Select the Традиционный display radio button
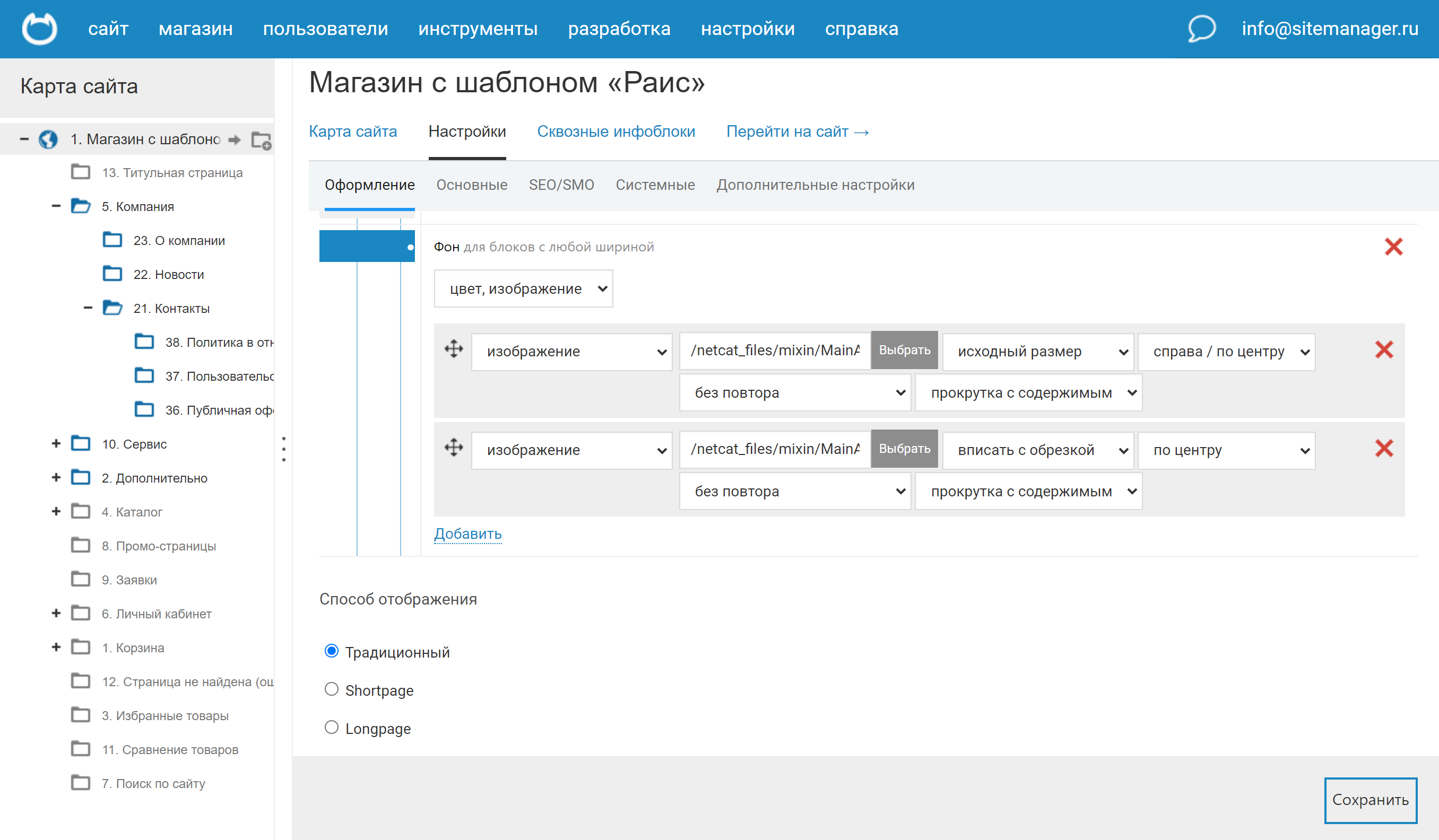 (331, 651)
